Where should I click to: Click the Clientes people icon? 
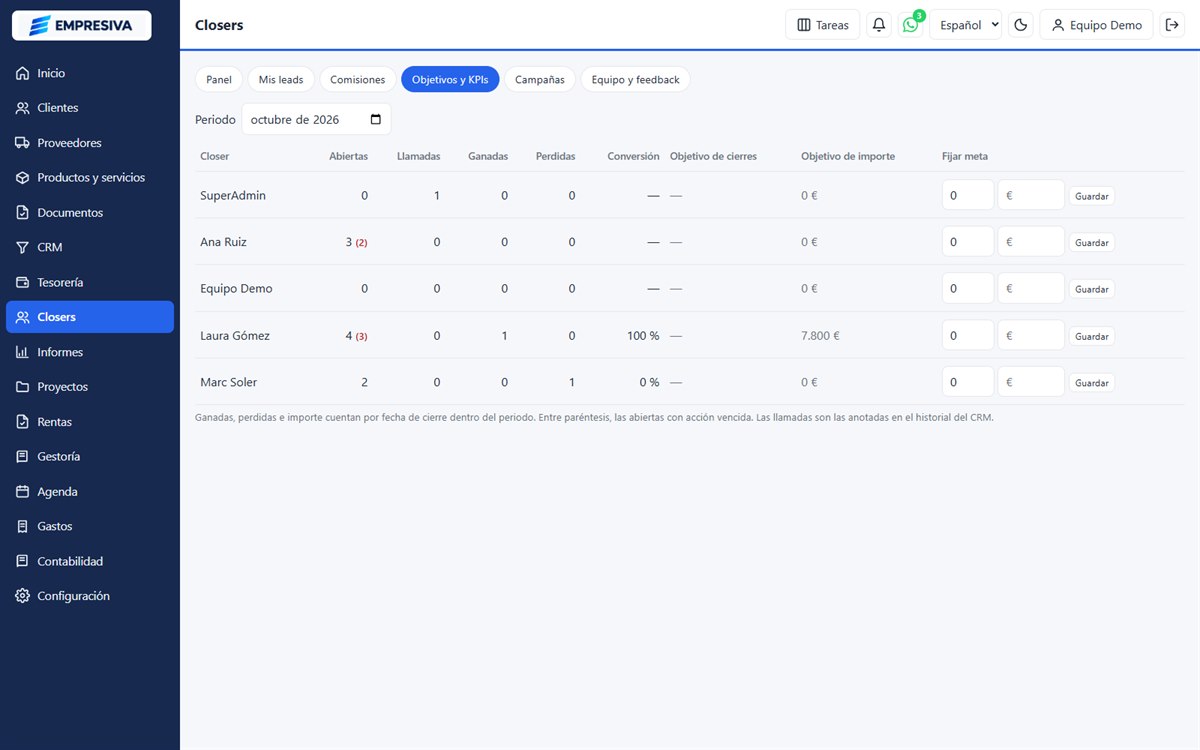click(x=23, y=108)
